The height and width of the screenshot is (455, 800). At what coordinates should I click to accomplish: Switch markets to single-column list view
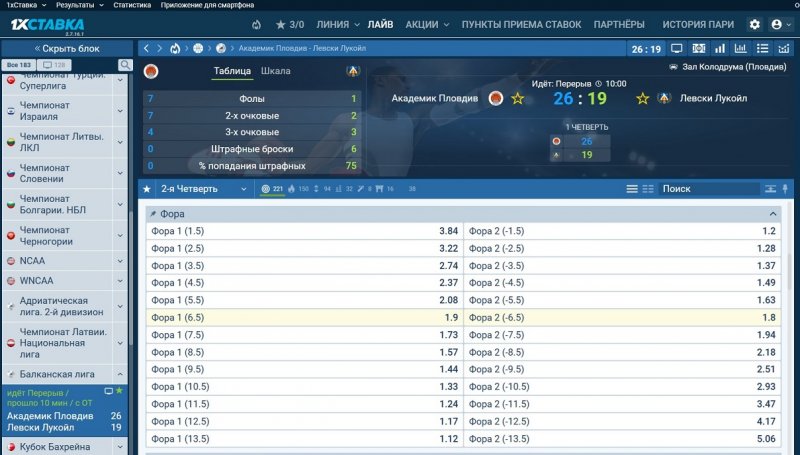point(632,188)
